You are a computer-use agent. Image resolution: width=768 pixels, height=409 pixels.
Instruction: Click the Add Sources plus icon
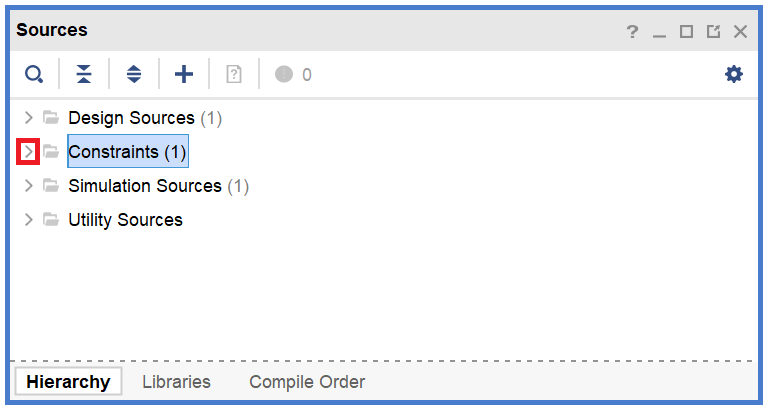[x=184, y=74]
